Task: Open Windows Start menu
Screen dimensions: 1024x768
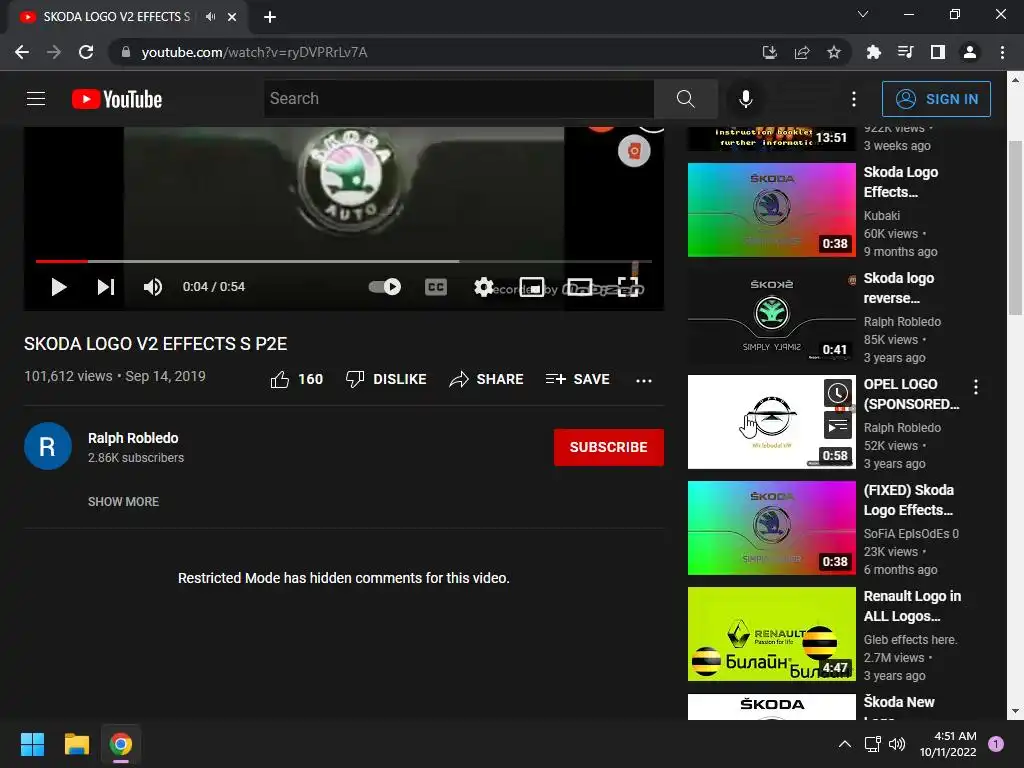Action: 32,744
